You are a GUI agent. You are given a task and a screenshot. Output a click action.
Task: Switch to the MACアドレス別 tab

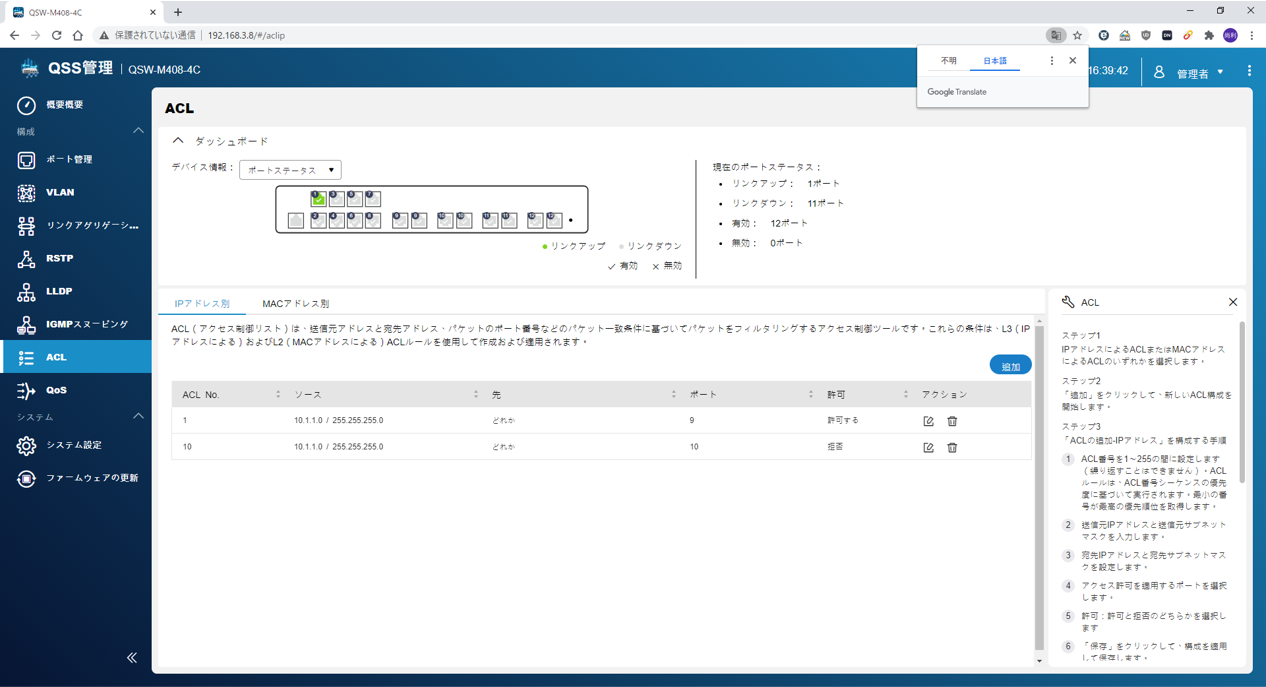[x=295, y=303]
